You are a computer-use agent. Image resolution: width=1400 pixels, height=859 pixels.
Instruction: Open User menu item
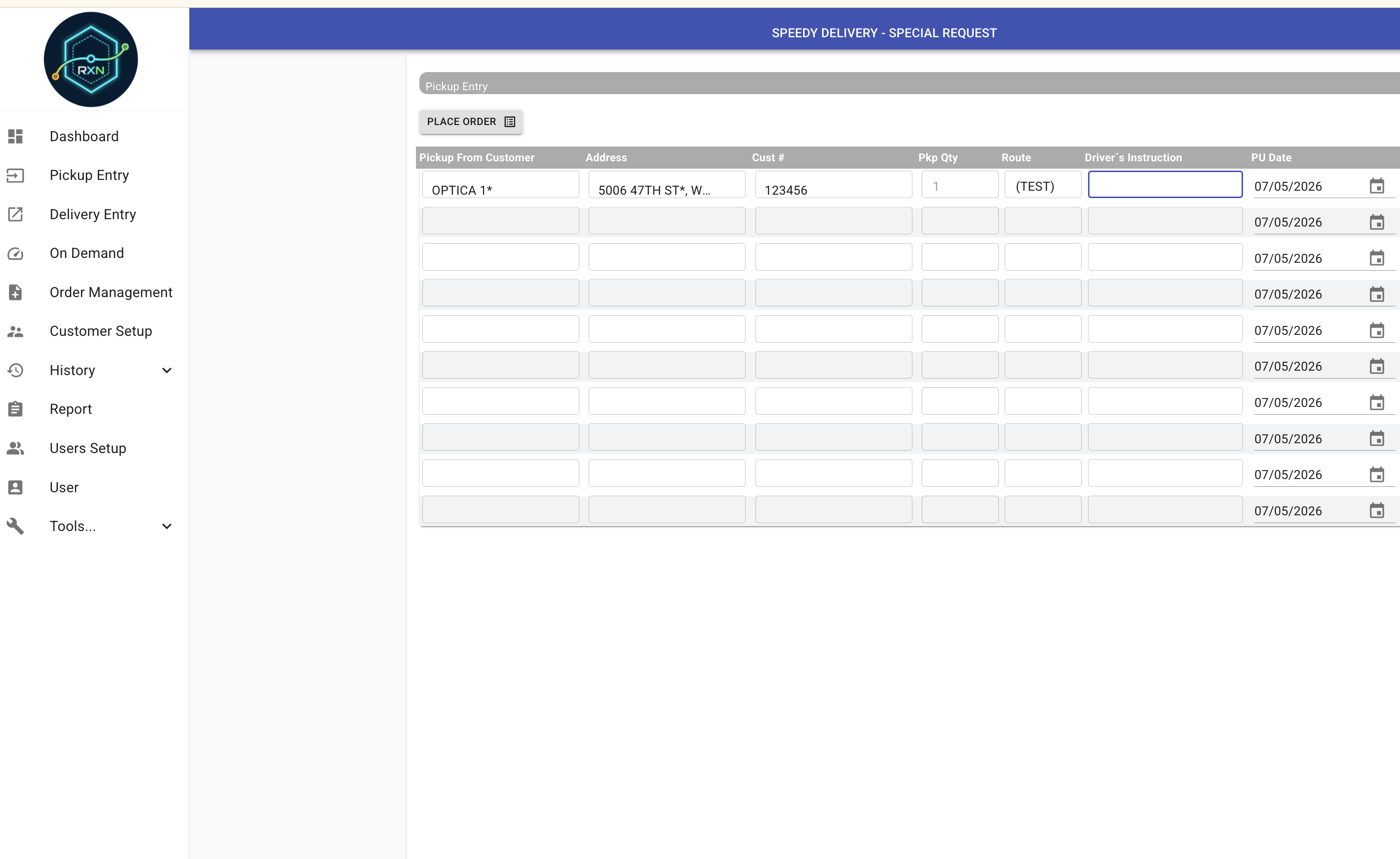64,487
